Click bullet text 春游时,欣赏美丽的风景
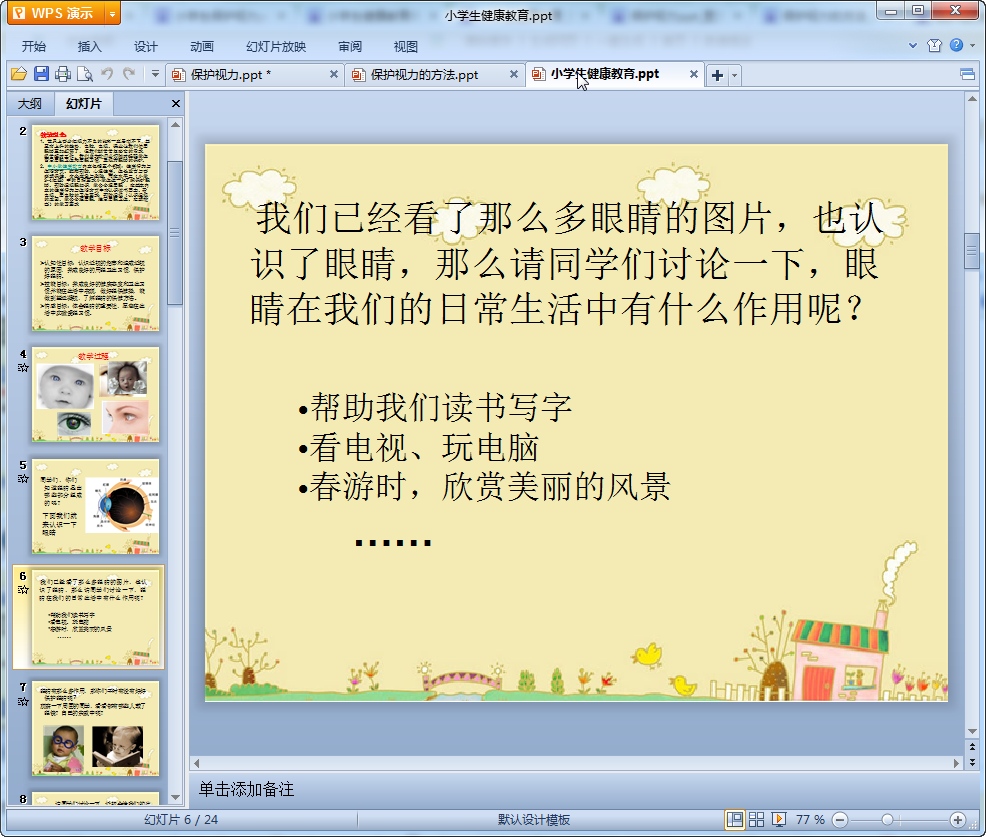The image size is (986, 837). [x=490, y=487]
